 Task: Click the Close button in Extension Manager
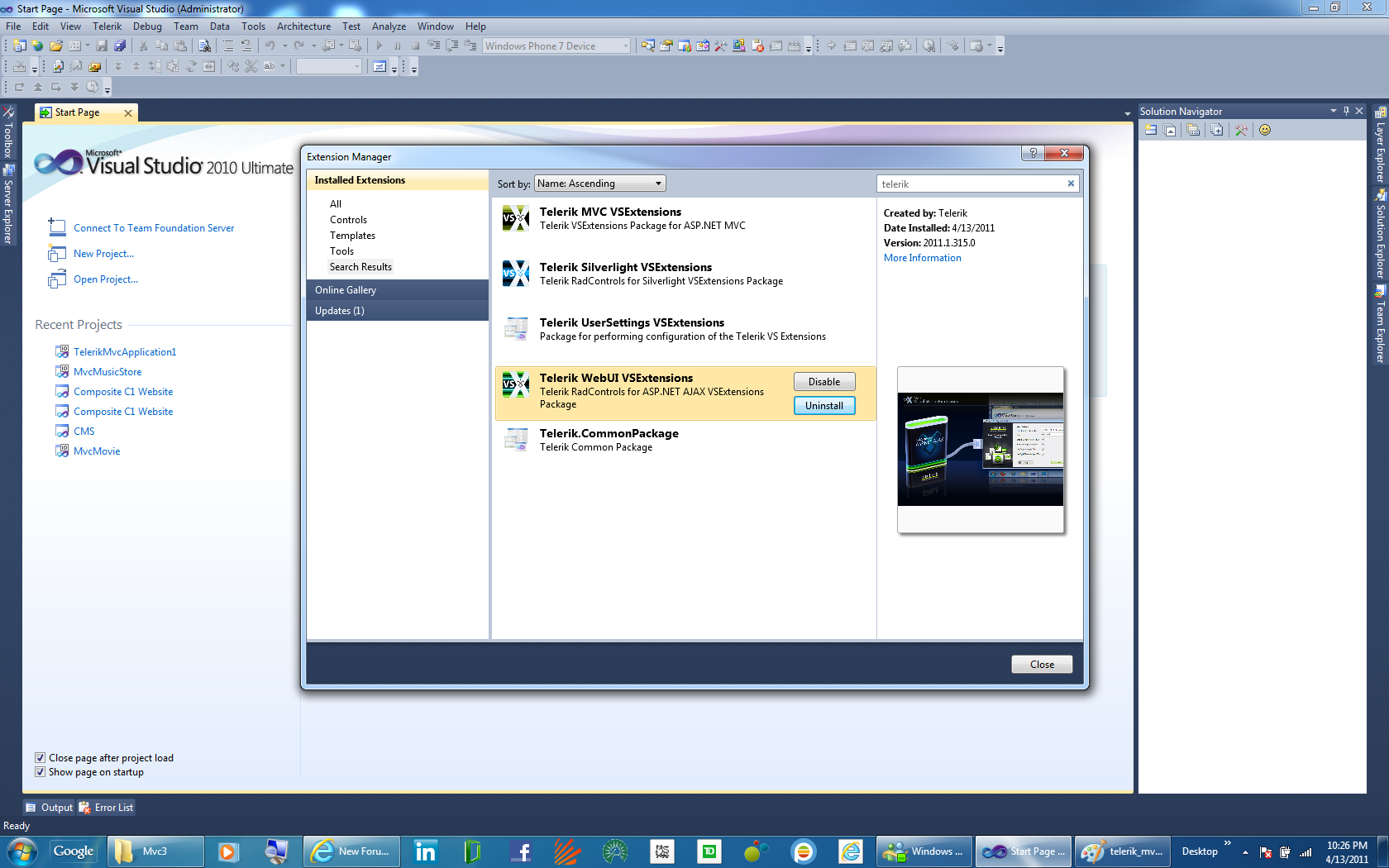[x=1042, y=665]
